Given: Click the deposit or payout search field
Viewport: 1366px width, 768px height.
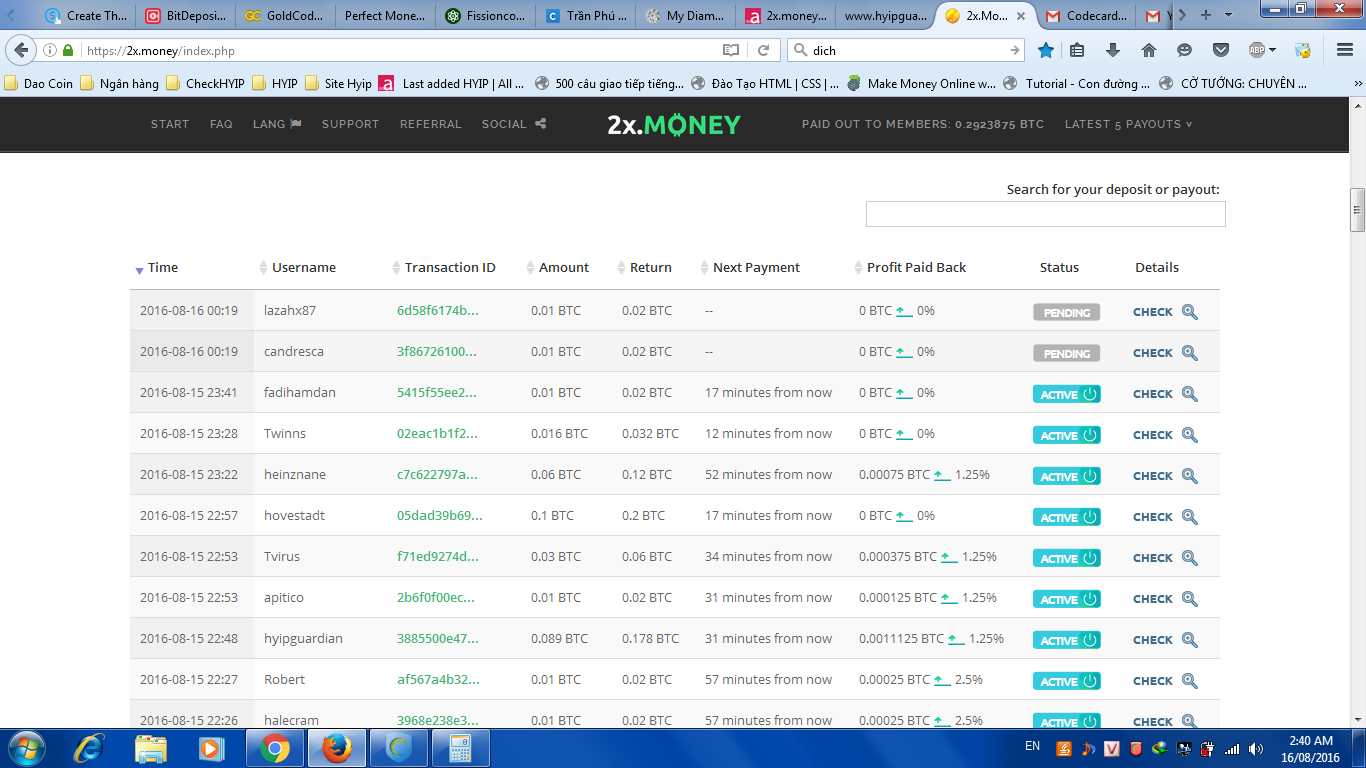Looking at the screenshot, I should [x=1045, y=214].
